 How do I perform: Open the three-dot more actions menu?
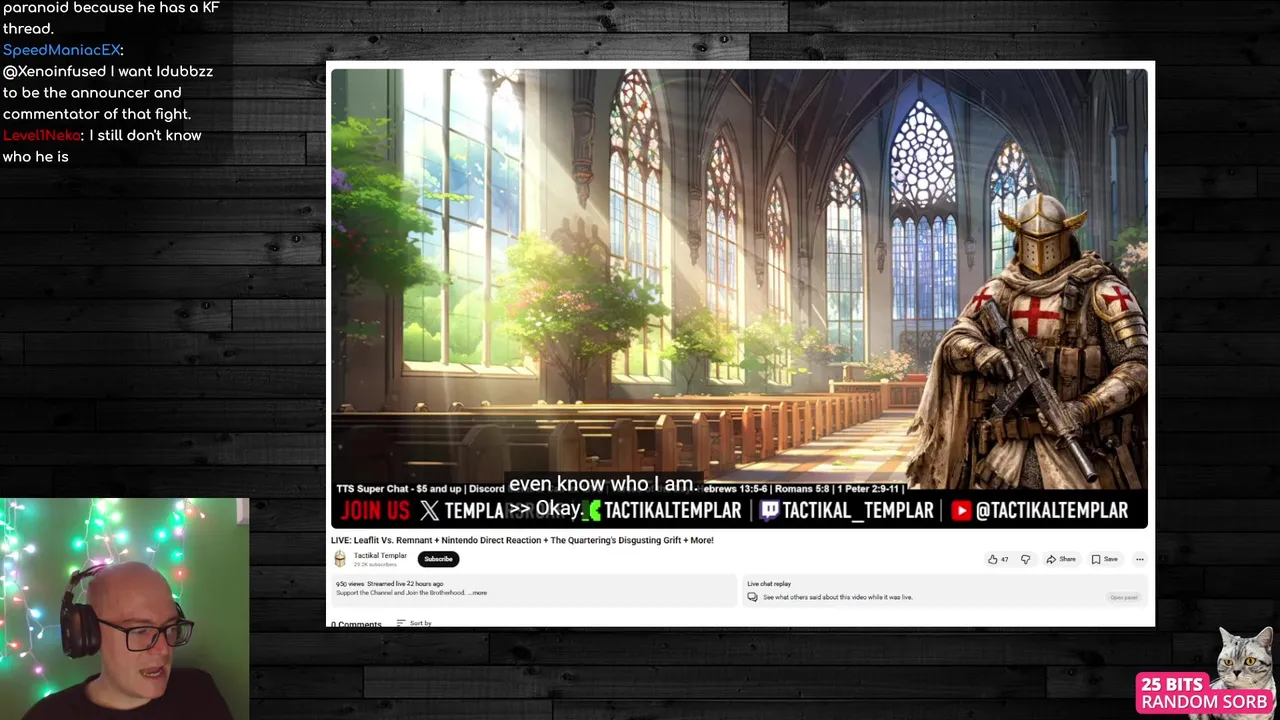click(1139, 559)
